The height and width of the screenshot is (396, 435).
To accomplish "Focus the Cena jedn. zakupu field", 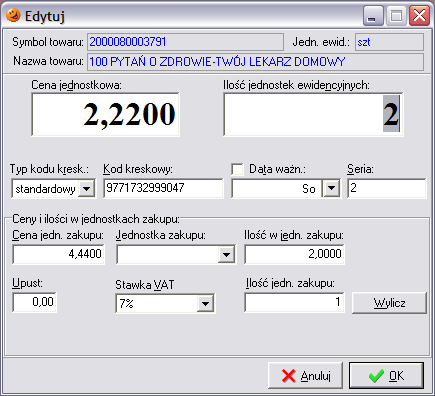I will [x=58, y=254].
